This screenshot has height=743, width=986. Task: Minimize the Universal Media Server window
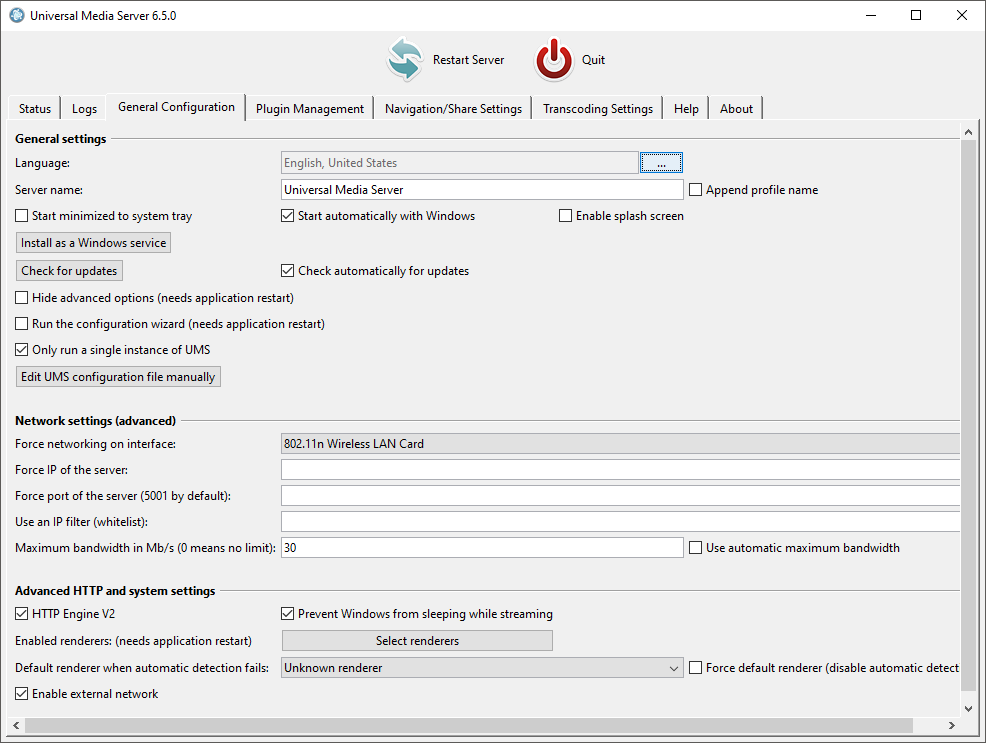(871, 15)
